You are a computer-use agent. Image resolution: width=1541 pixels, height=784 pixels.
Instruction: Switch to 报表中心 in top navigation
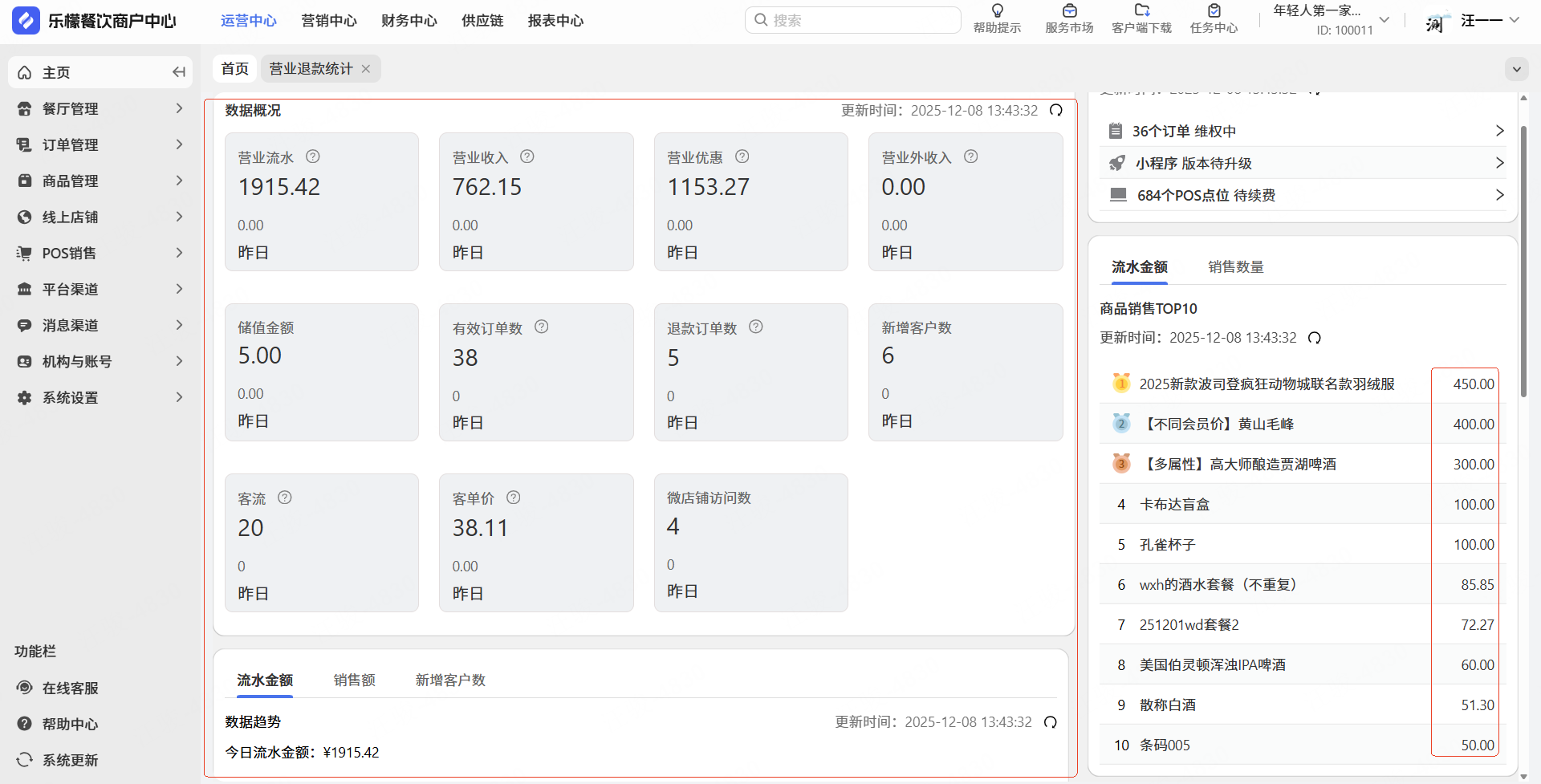555,21
